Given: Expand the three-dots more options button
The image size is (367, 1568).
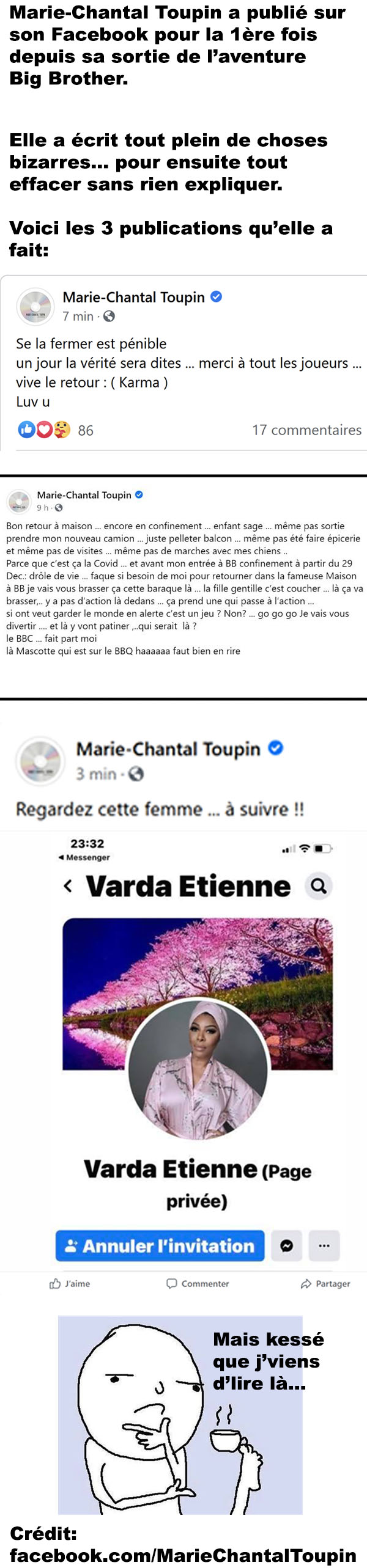Looking at the screenshot, I should [324, 1246].
